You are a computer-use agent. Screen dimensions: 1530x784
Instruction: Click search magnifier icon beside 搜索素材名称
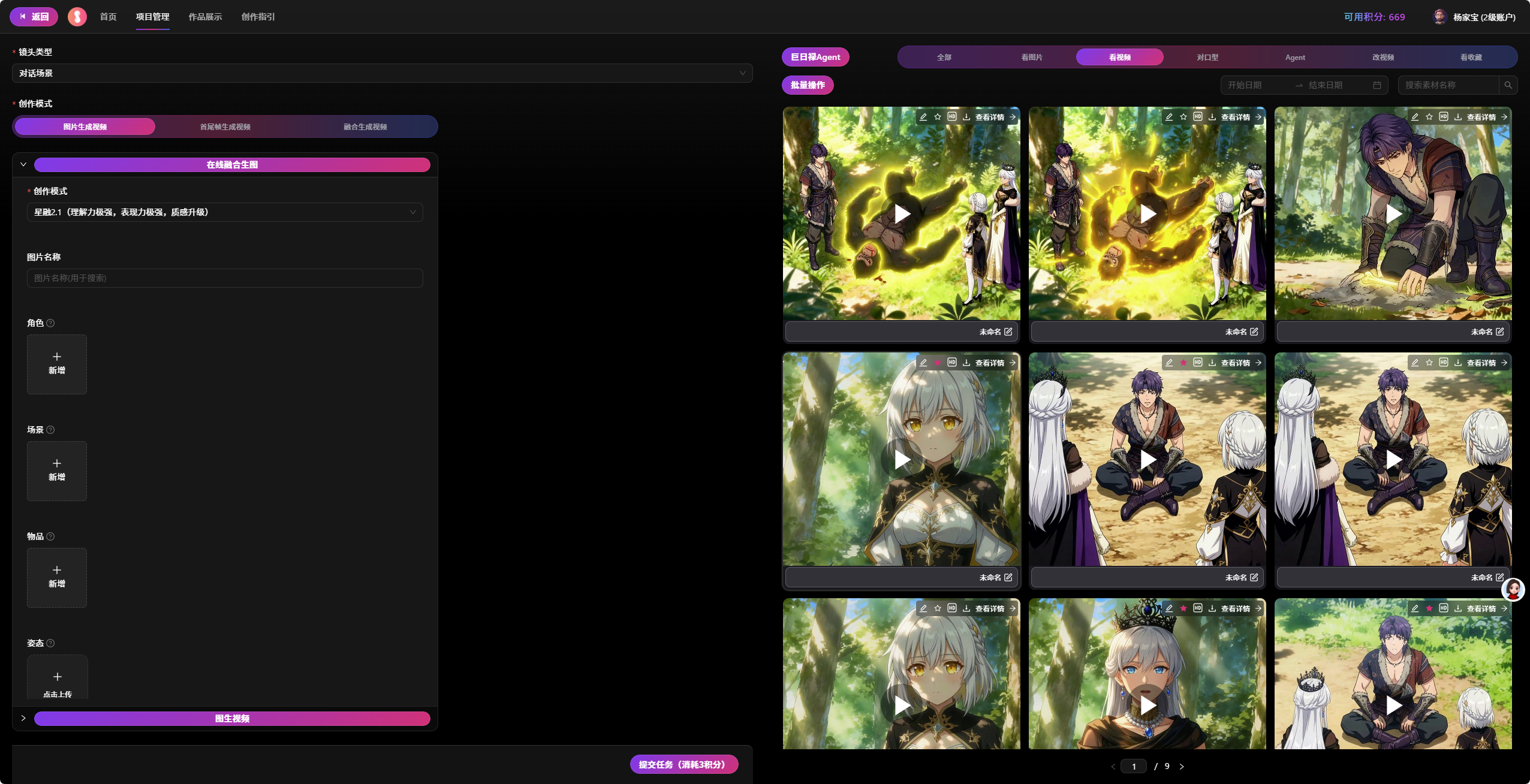pyautogui.click(x=1508, y=85)
